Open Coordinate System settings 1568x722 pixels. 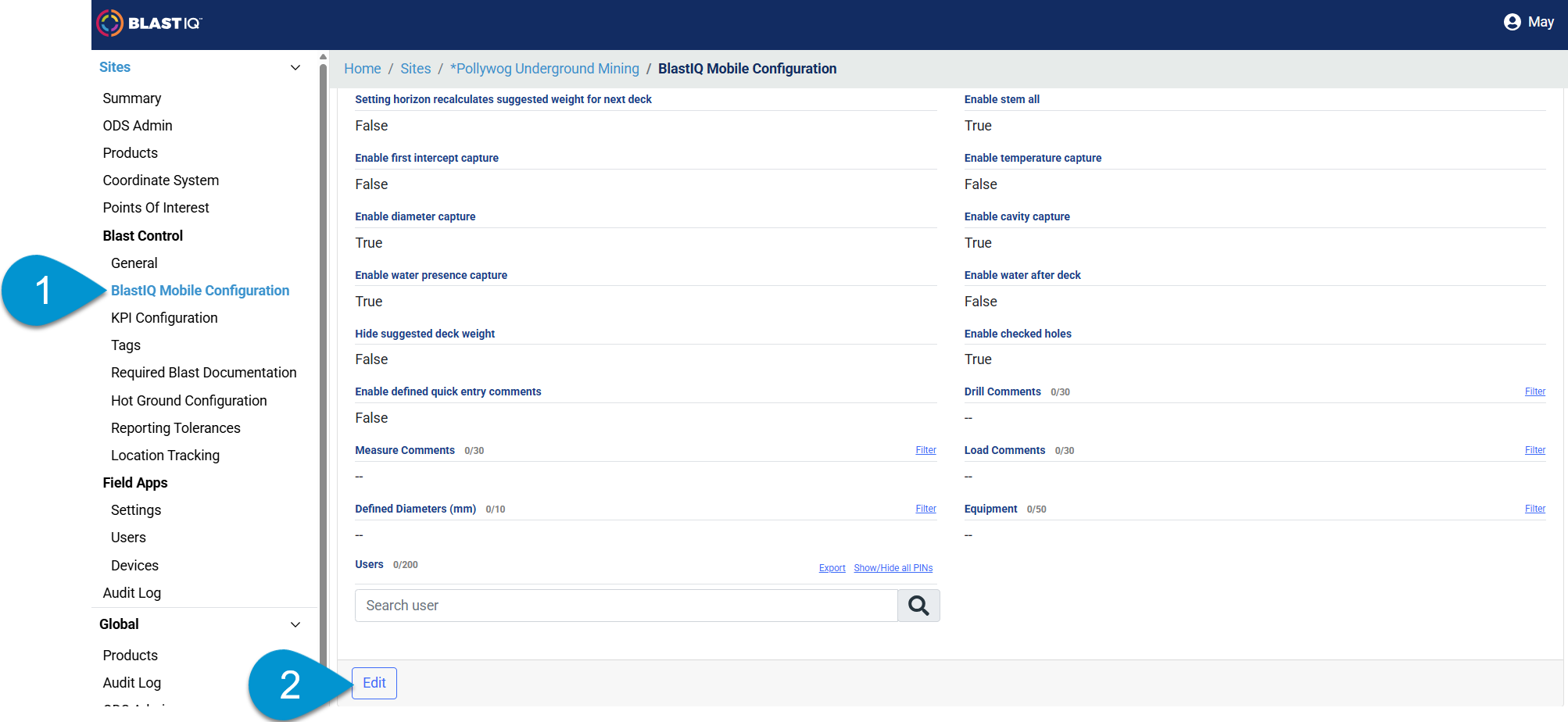click(x=161, y=180)
